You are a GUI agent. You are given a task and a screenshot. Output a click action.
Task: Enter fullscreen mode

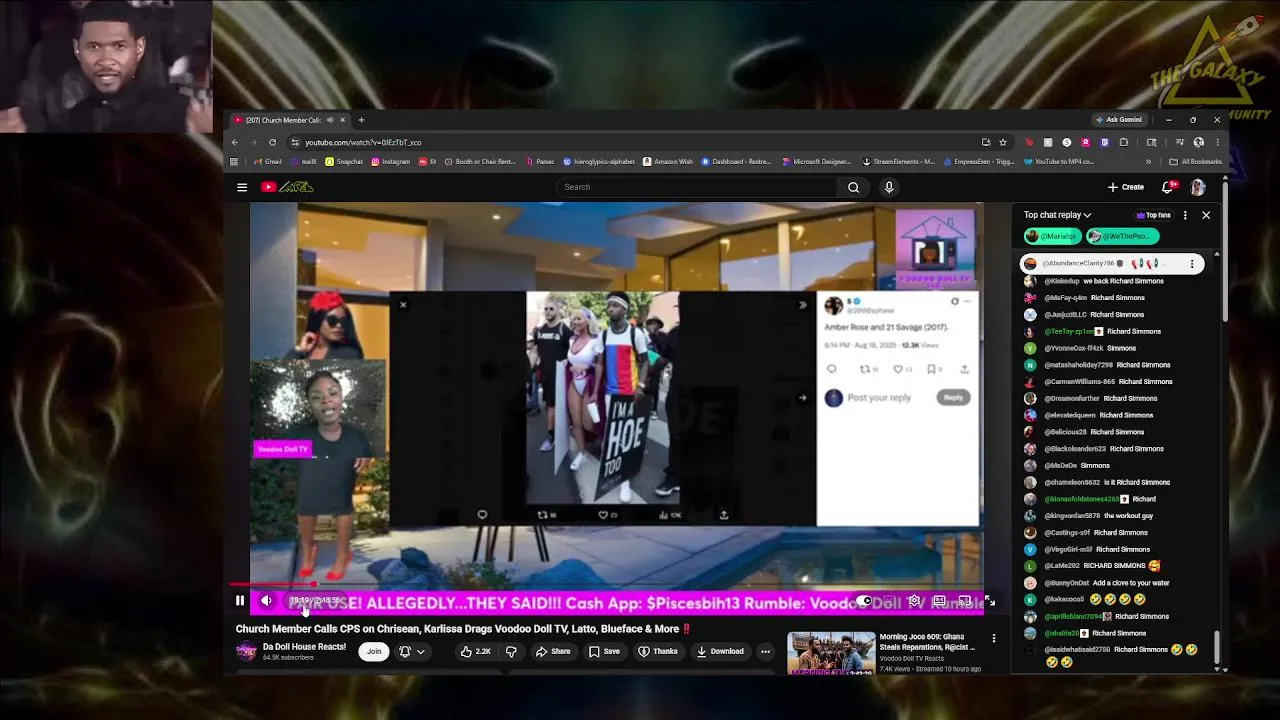(989, 601)
